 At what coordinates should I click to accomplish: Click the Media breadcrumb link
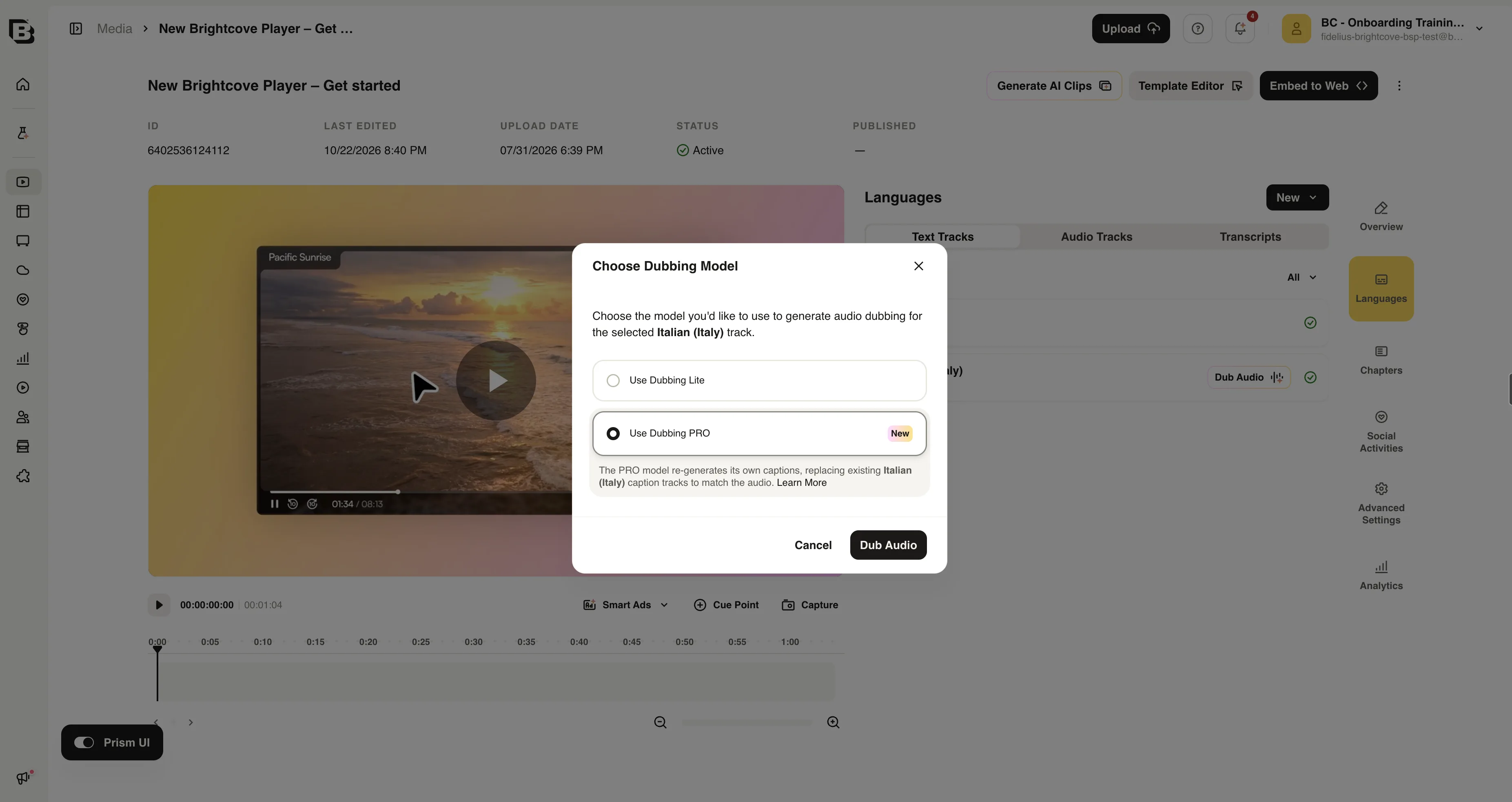pos(115,29)
